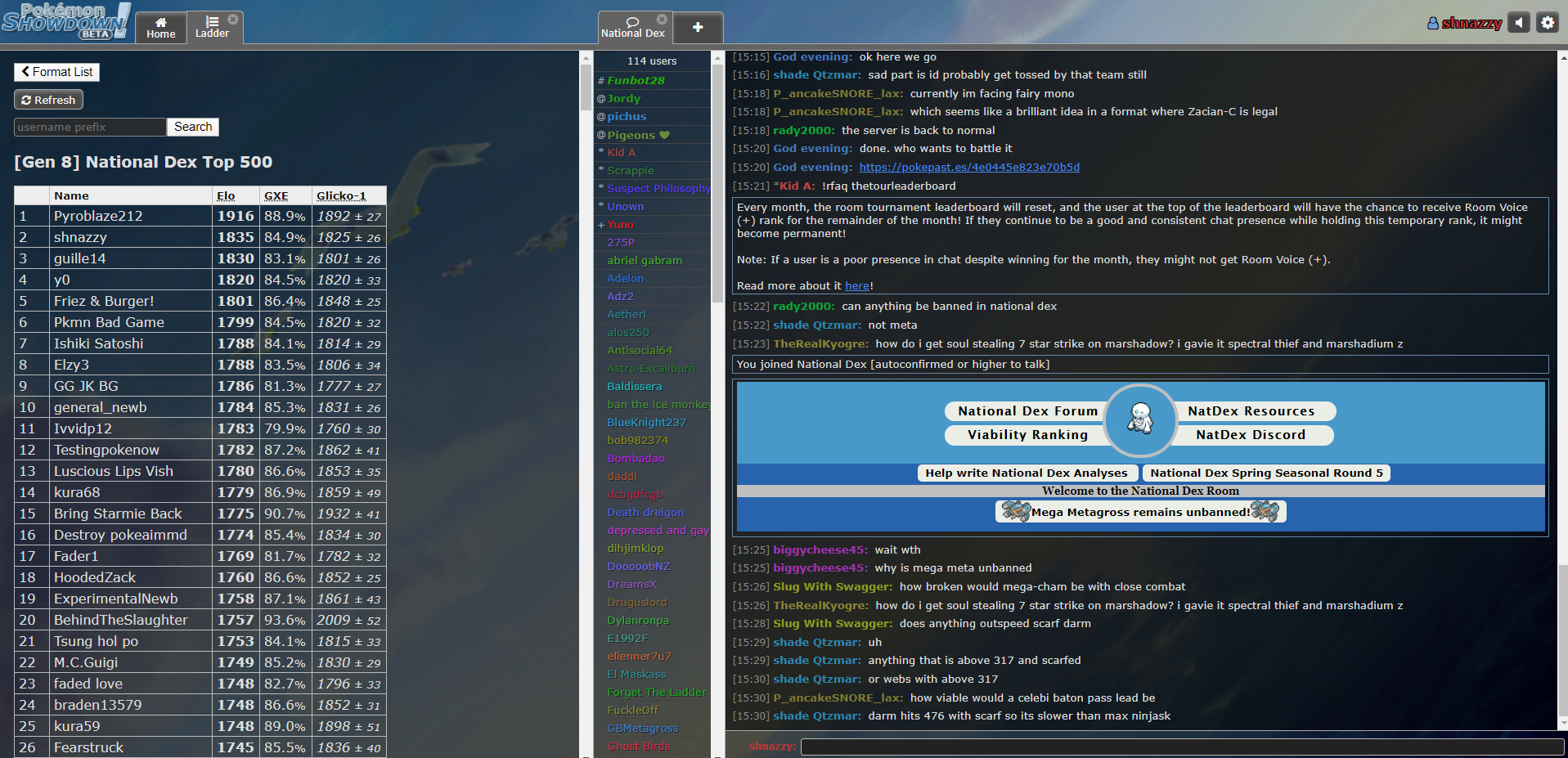Focus the chat message input box
The height and width of the screenshot is (758, 1568).
[x=1182, y=746]
